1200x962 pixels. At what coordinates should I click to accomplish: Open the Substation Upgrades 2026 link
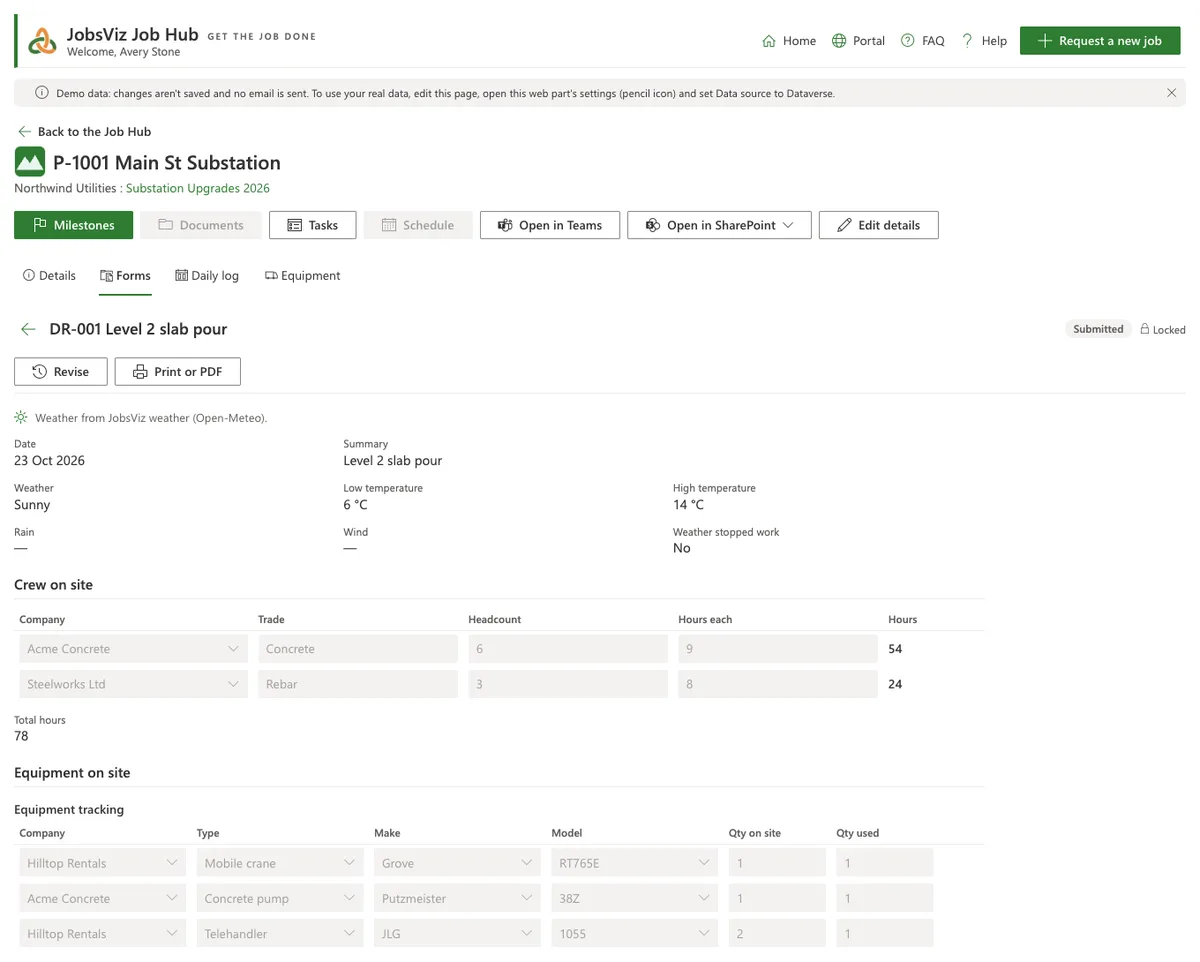click(x=198, y=188)
